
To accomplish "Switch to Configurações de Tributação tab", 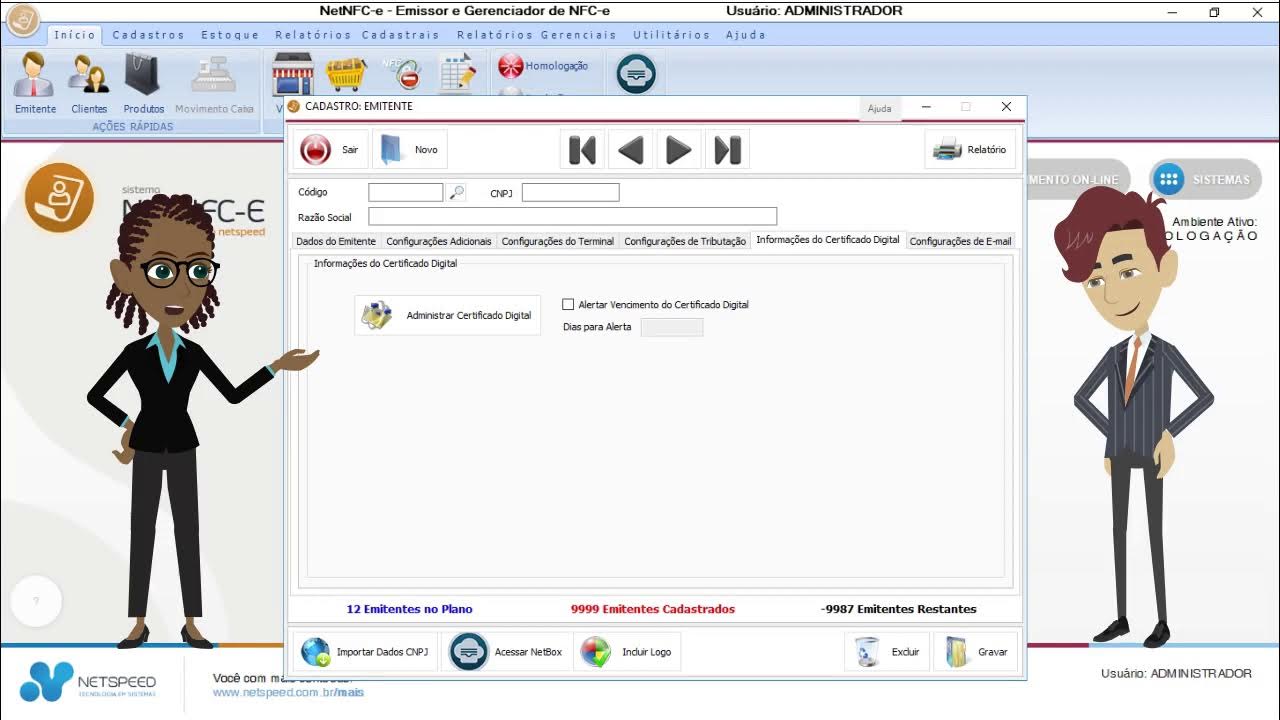I will coord(685,241).
